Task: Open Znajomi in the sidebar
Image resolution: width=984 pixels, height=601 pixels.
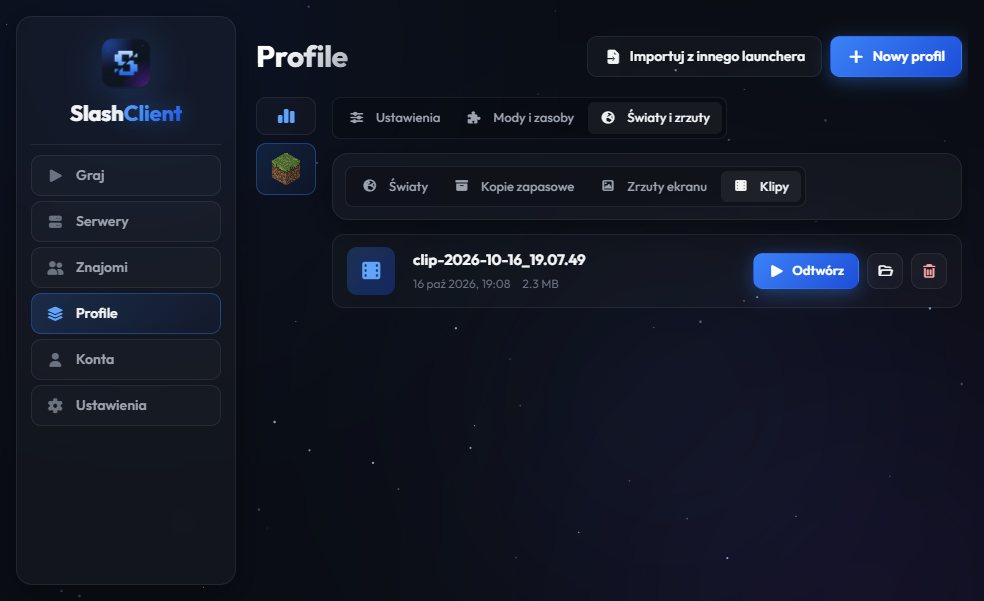Action: (x=126, y=267)
